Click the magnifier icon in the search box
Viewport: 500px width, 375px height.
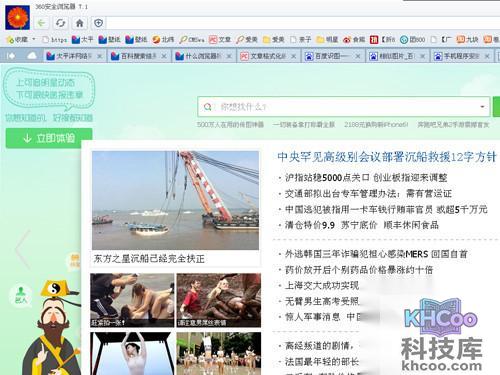tap(208, 107)
